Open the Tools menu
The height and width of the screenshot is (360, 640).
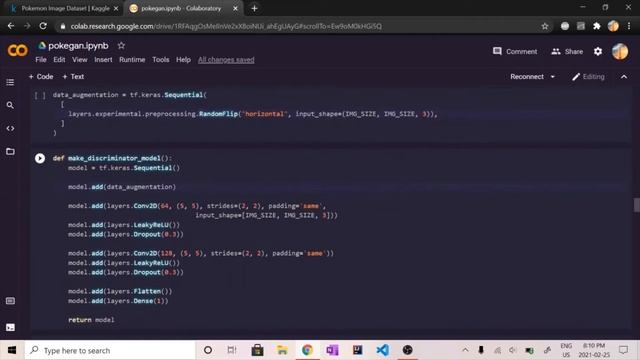(x=160, y=60)
